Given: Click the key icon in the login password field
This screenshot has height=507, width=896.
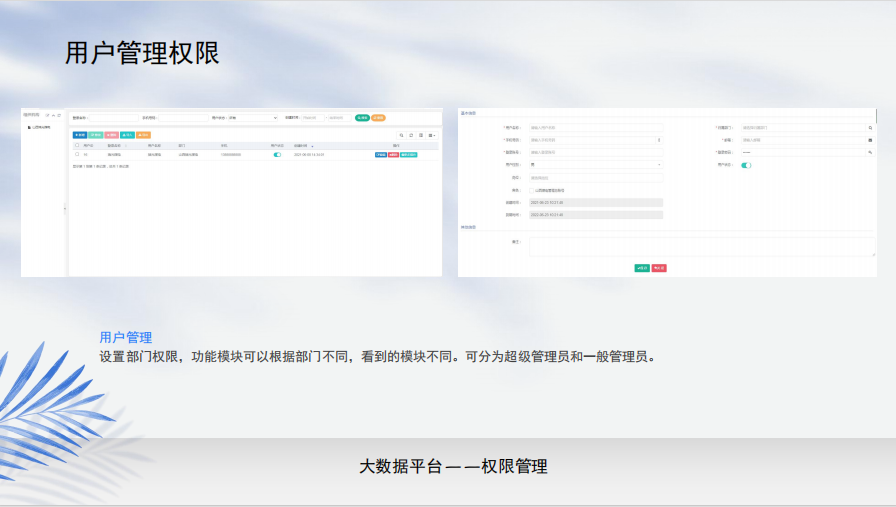Looking at the screenshot, I should click(870, 152).
